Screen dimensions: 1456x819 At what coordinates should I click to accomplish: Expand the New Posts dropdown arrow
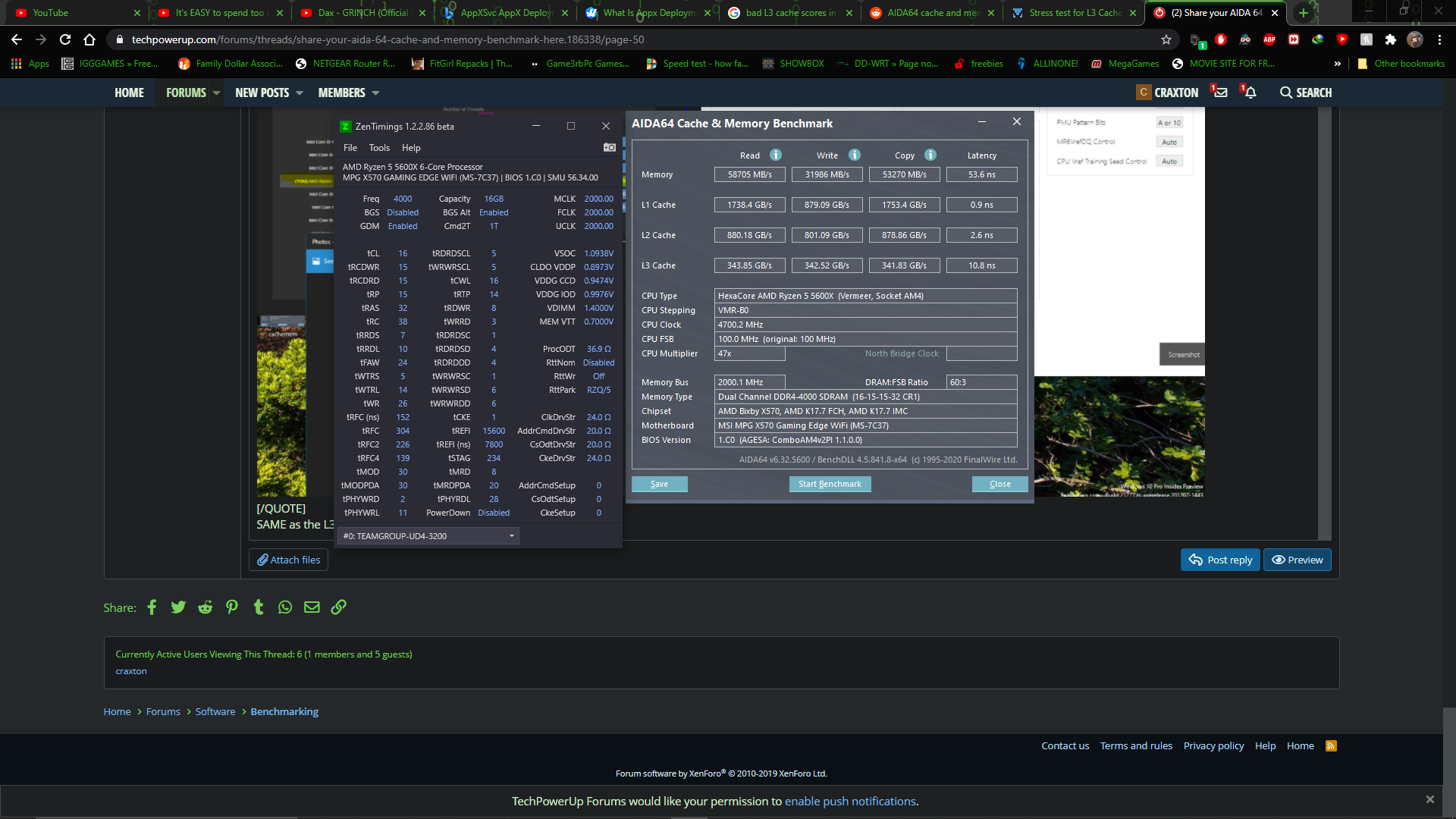pos(300,93)
